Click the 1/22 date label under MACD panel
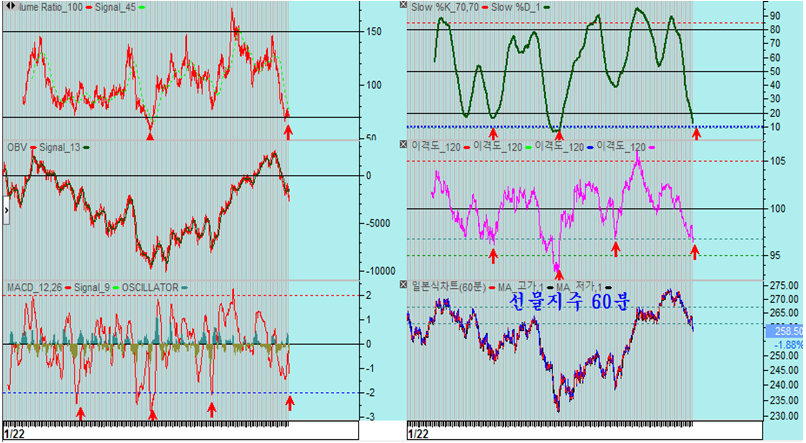 tap(14, 434)
